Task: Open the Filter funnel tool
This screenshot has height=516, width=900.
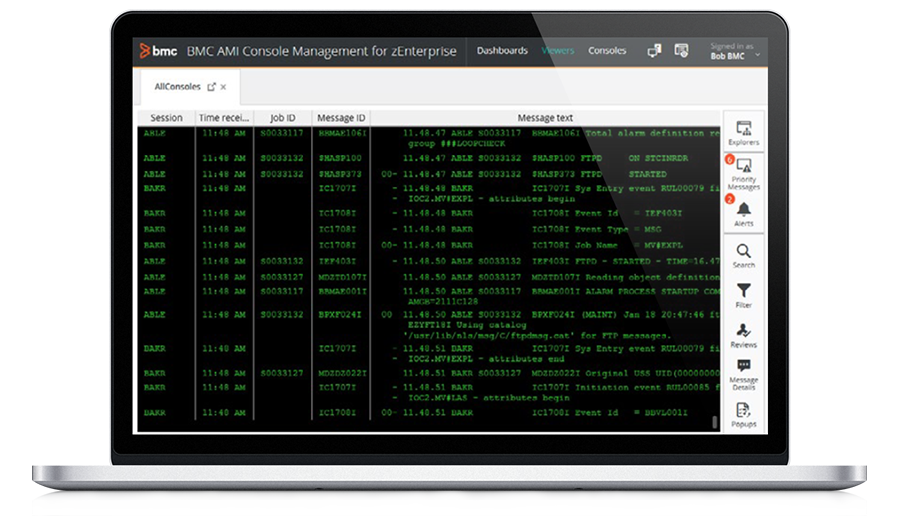Action: (743, 295)
